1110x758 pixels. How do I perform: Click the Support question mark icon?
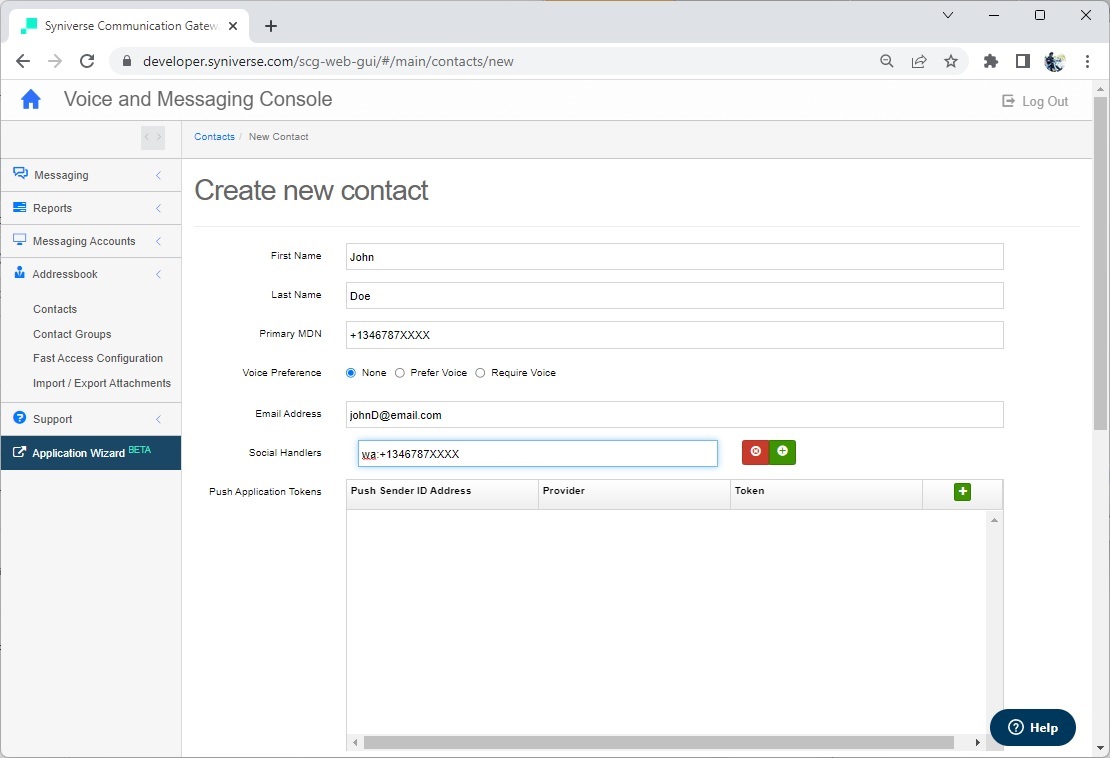tap(20, 418)
